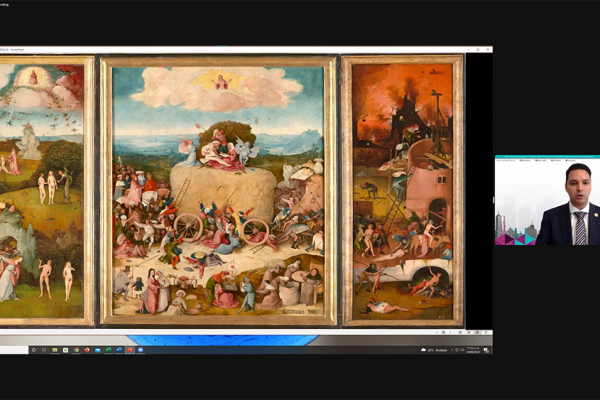
Task: Select the PowerPoint taskbar icon
Action: [x=130, y=350]
